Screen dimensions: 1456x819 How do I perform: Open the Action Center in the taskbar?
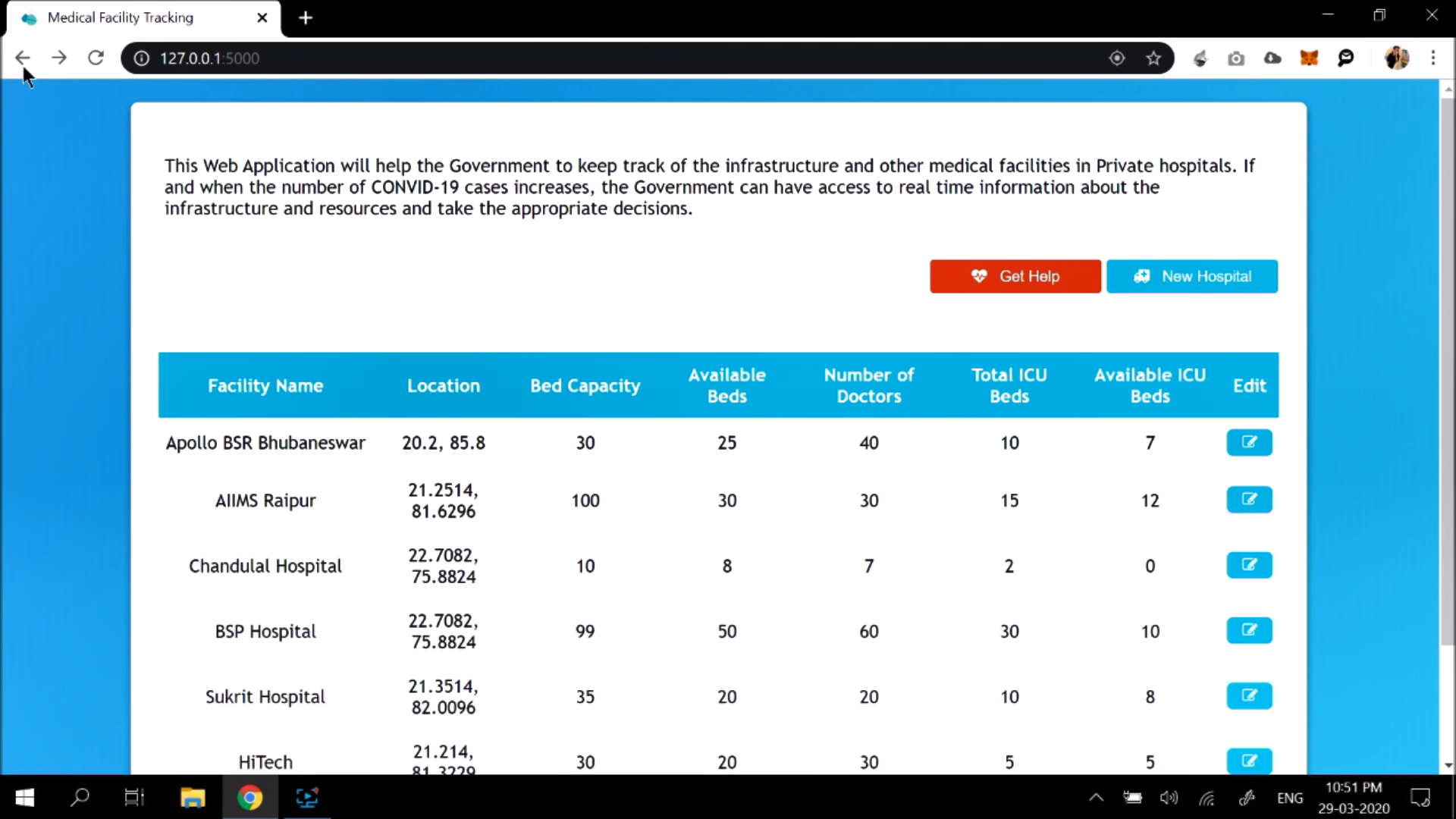[1420, 797]
